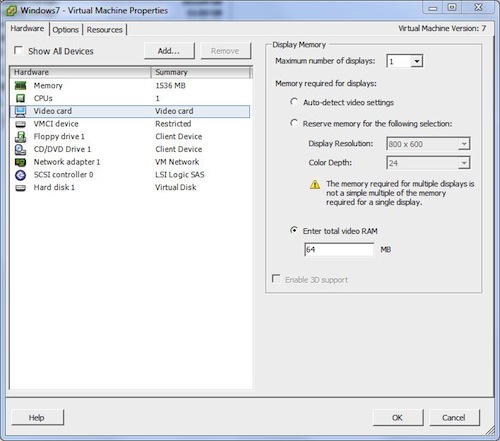Image resolution: width=500 pixels, height=441 pixels.
Task: Click the Virtual Disk summary value
Action: click(176, 188)
